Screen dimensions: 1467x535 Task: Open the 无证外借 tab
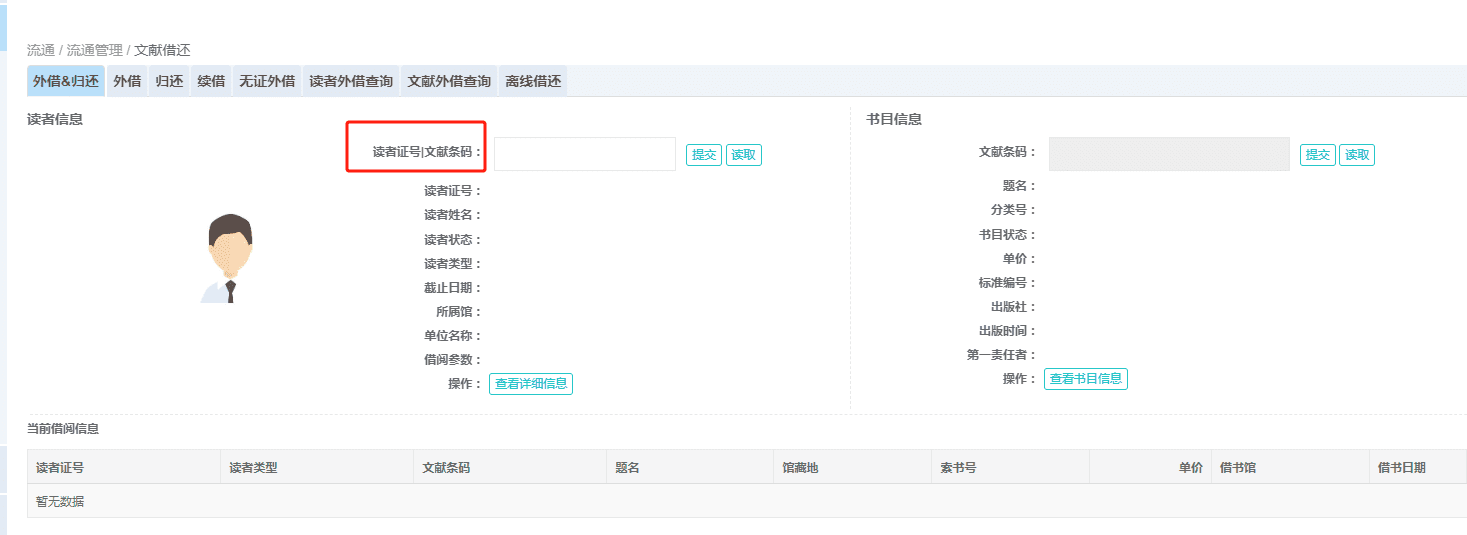[267, 82]
